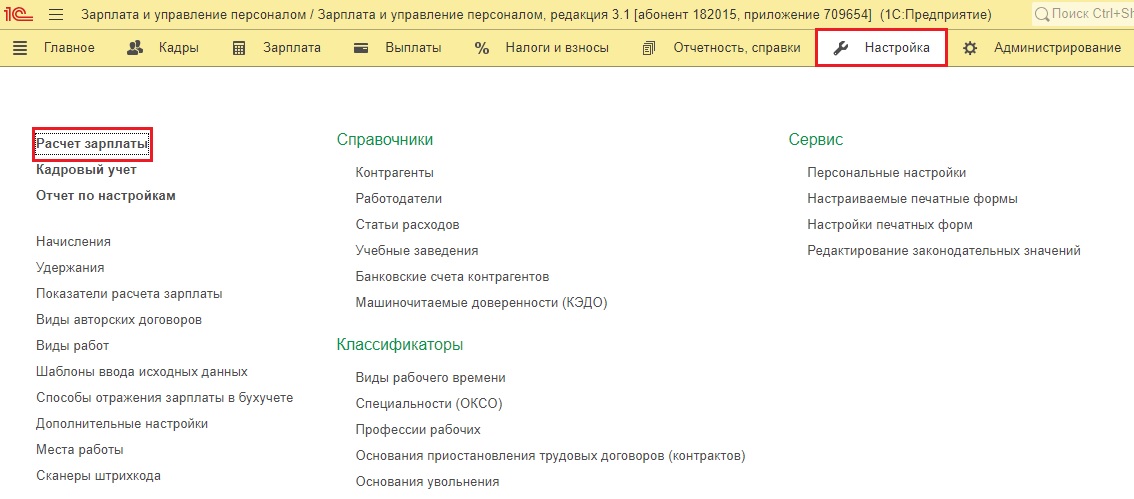This screenshot has height=499, width=1134.
Task: Switch to the Зарплата section
Action: pos(292,48)
